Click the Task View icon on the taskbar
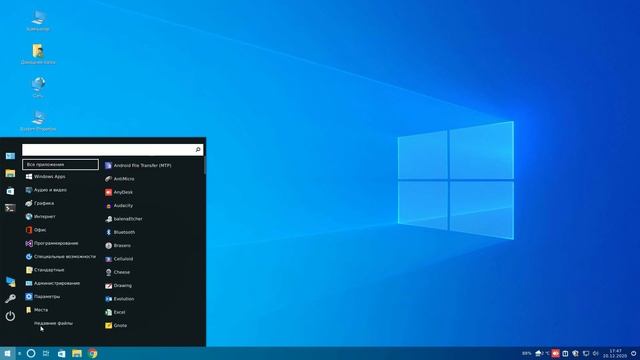Viewport: 640px width, 360px height. click(46, 353)
